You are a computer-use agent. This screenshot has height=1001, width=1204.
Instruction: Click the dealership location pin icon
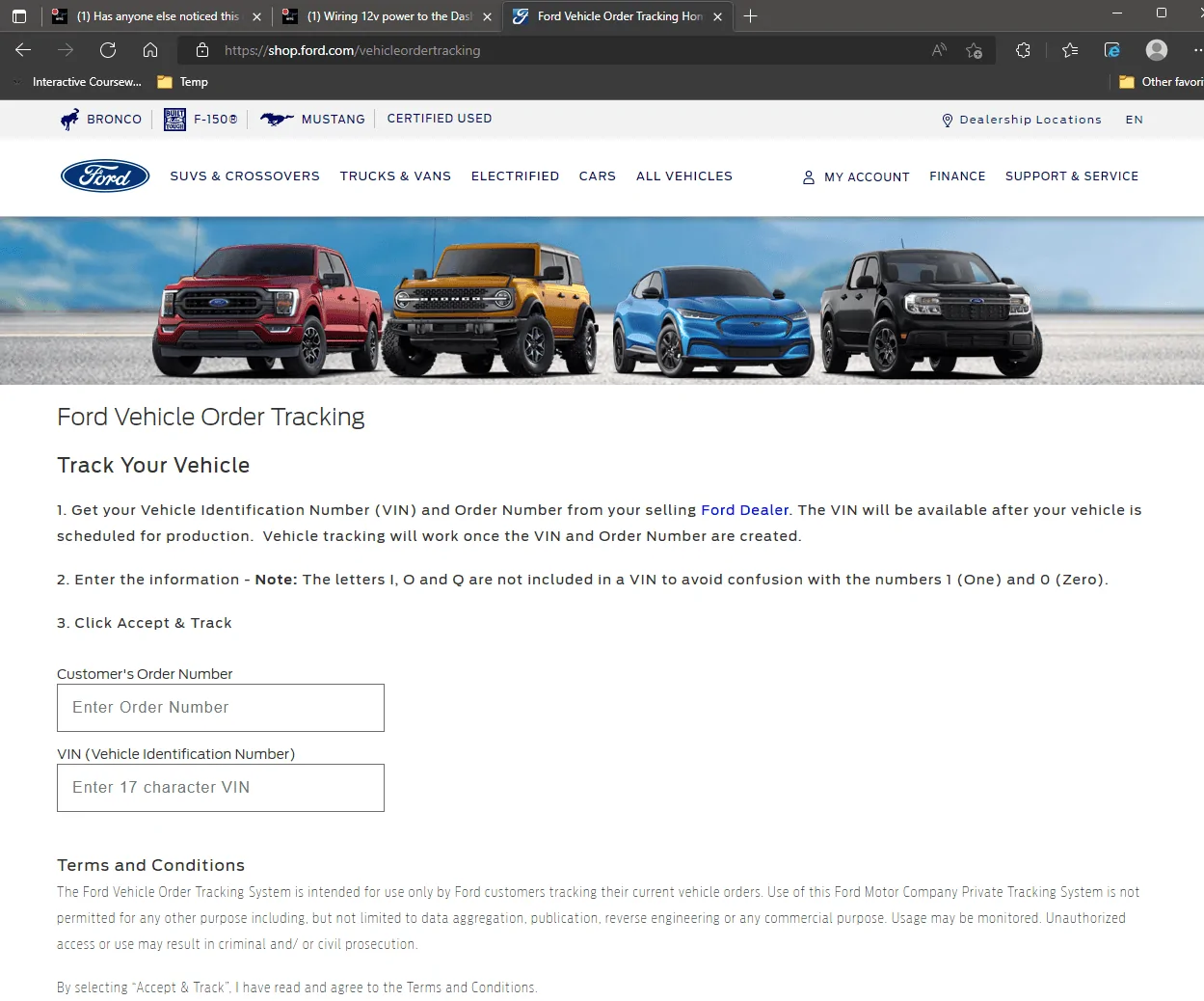947,121
